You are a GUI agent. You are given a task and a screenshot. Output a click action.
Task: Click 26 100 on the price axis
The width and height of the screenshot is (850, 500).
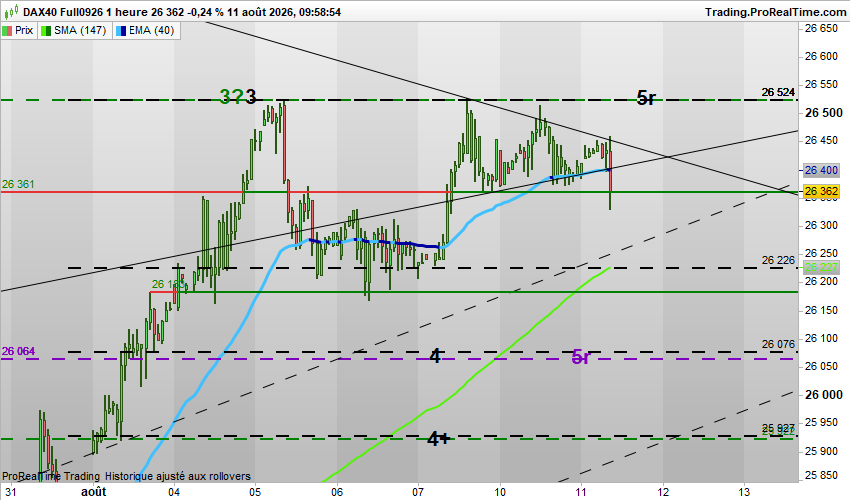821,338
